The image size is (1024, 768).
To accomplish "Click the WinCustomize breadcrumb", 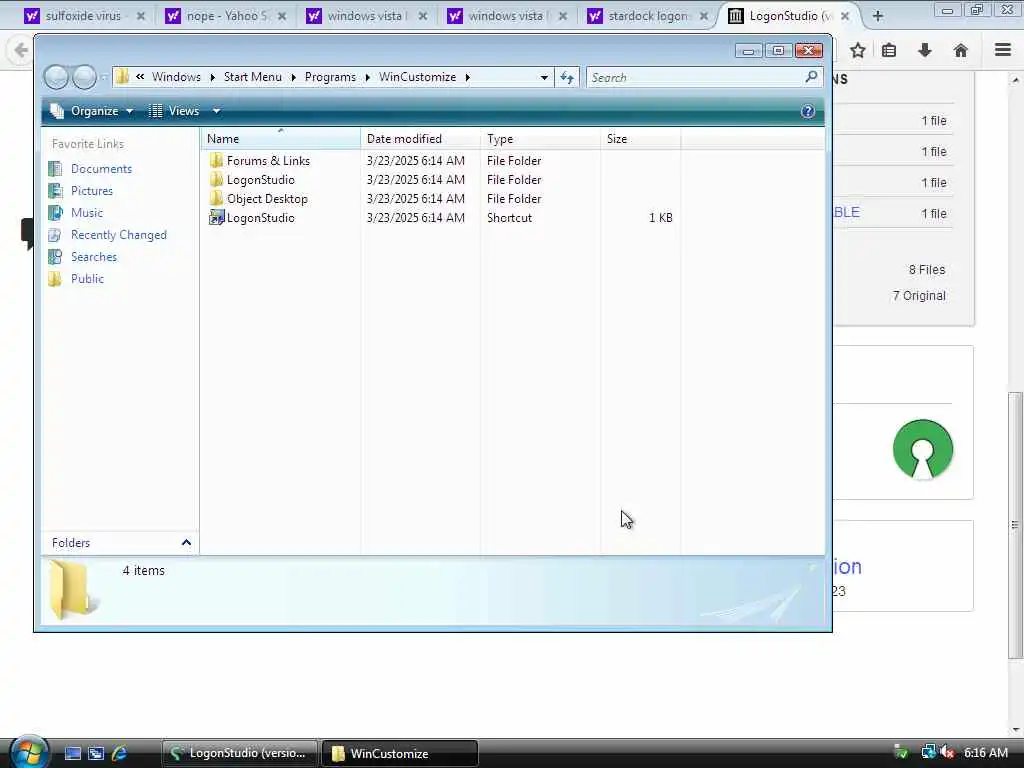I will pos(417,77).
